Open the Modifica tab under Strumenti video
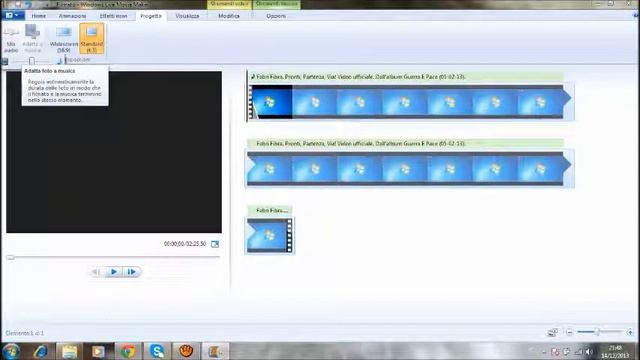This screenshot has height=360, width=640. coord(229,16)
